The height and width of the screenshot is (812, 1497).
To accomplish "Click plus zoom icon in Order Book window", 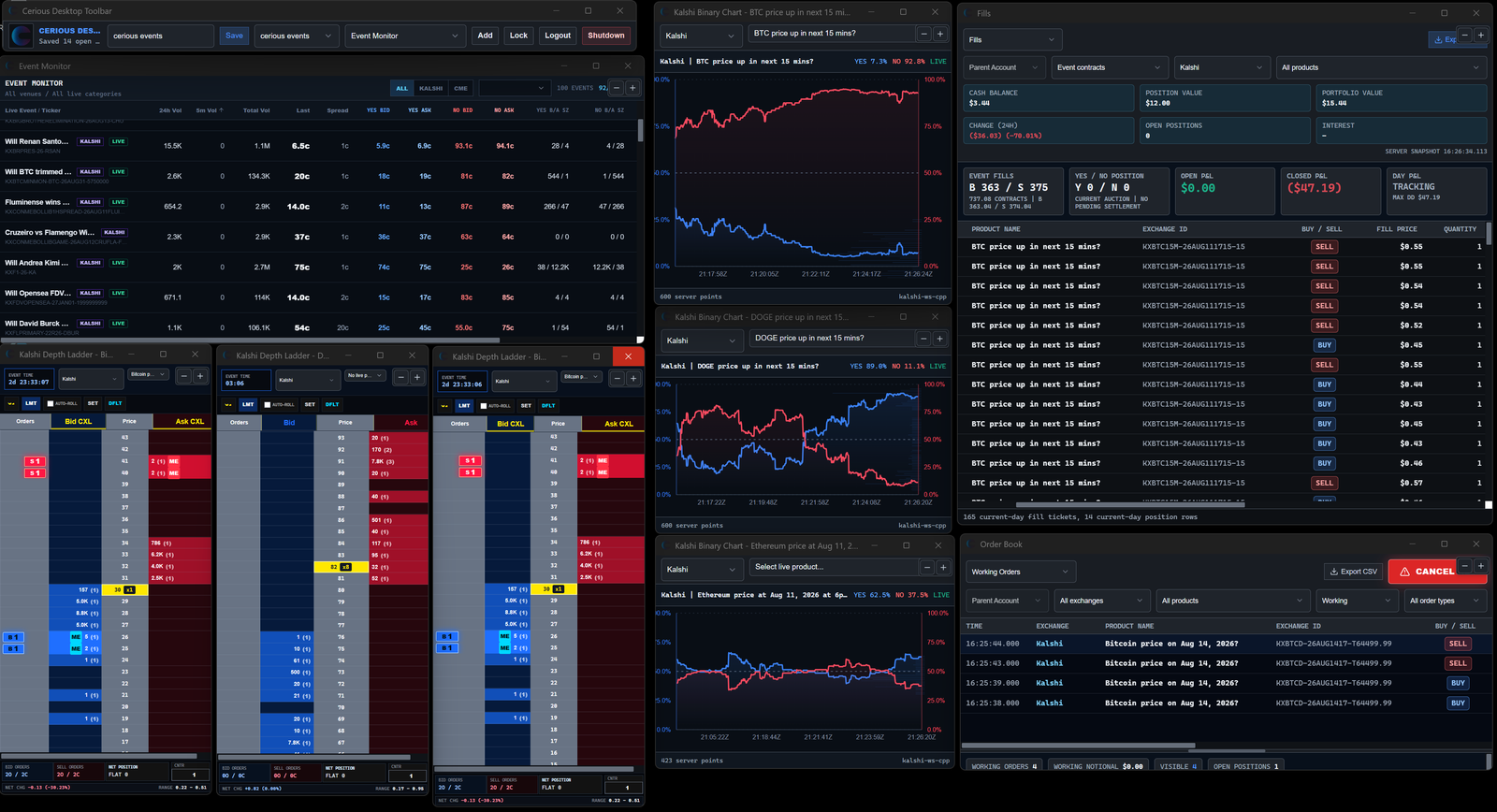I will click(x=1481, y=566).
